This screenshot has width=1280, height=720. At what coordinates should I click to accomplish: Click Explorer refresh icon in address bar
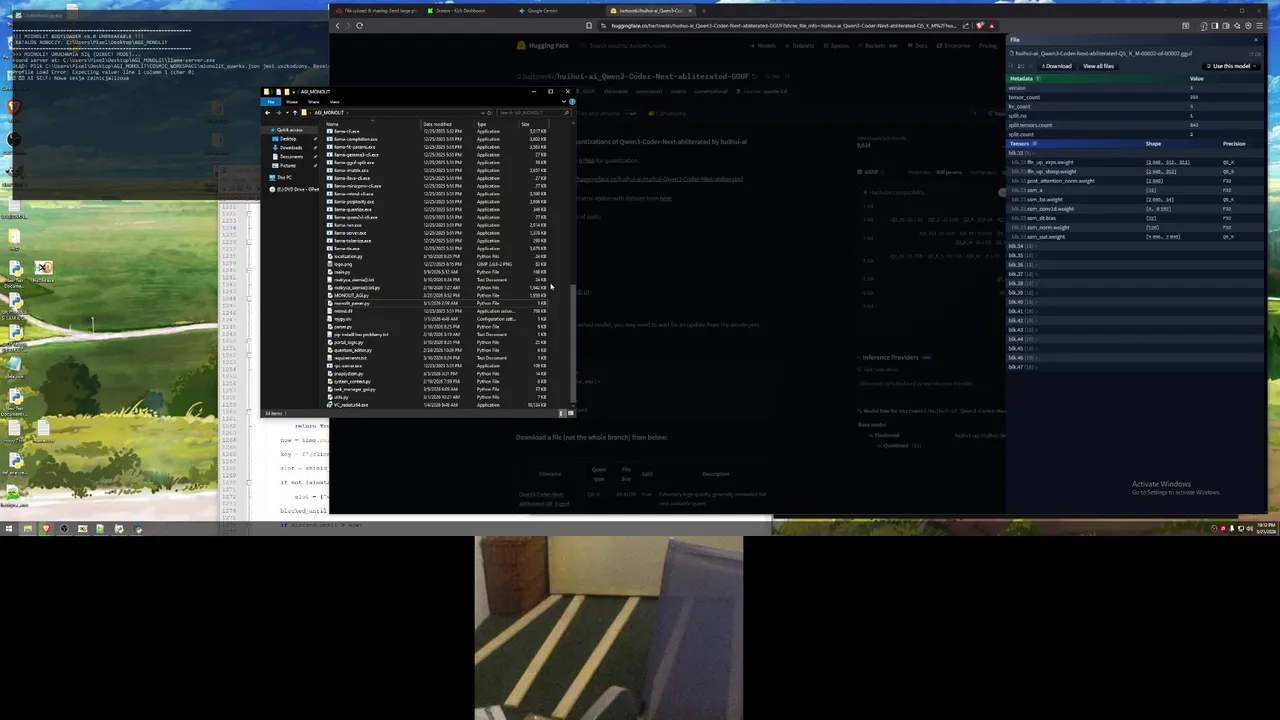point(489,113)
